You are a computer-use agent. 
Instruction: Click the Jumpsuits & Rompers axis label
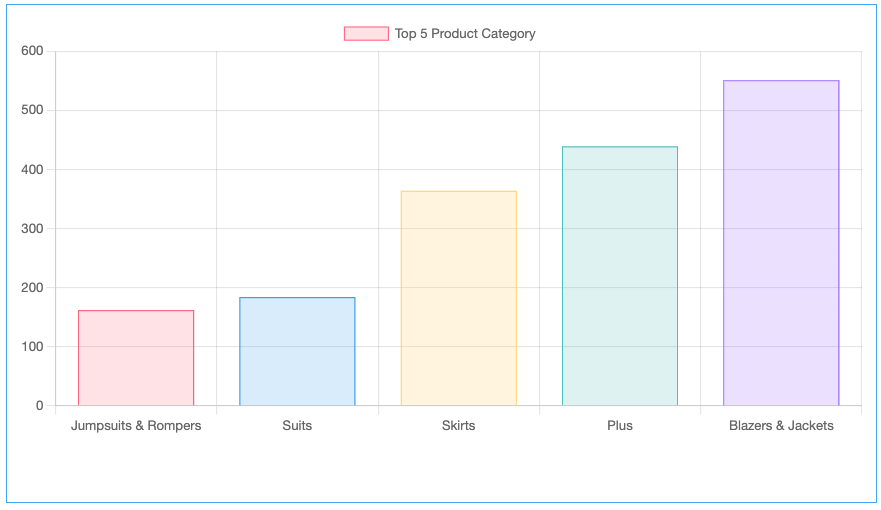pyautogui.click(x=136, y=426)
